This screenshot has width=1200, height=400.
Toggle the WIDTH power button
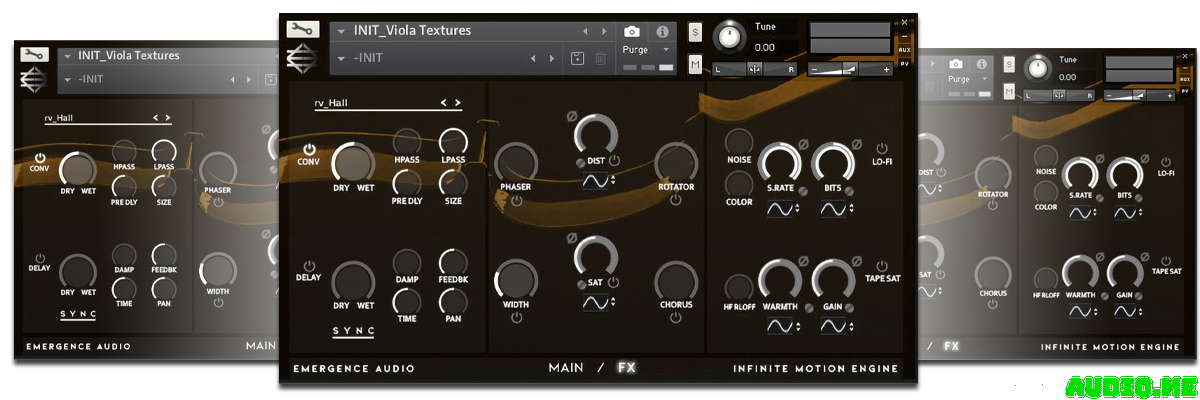(x=516, y=318)
